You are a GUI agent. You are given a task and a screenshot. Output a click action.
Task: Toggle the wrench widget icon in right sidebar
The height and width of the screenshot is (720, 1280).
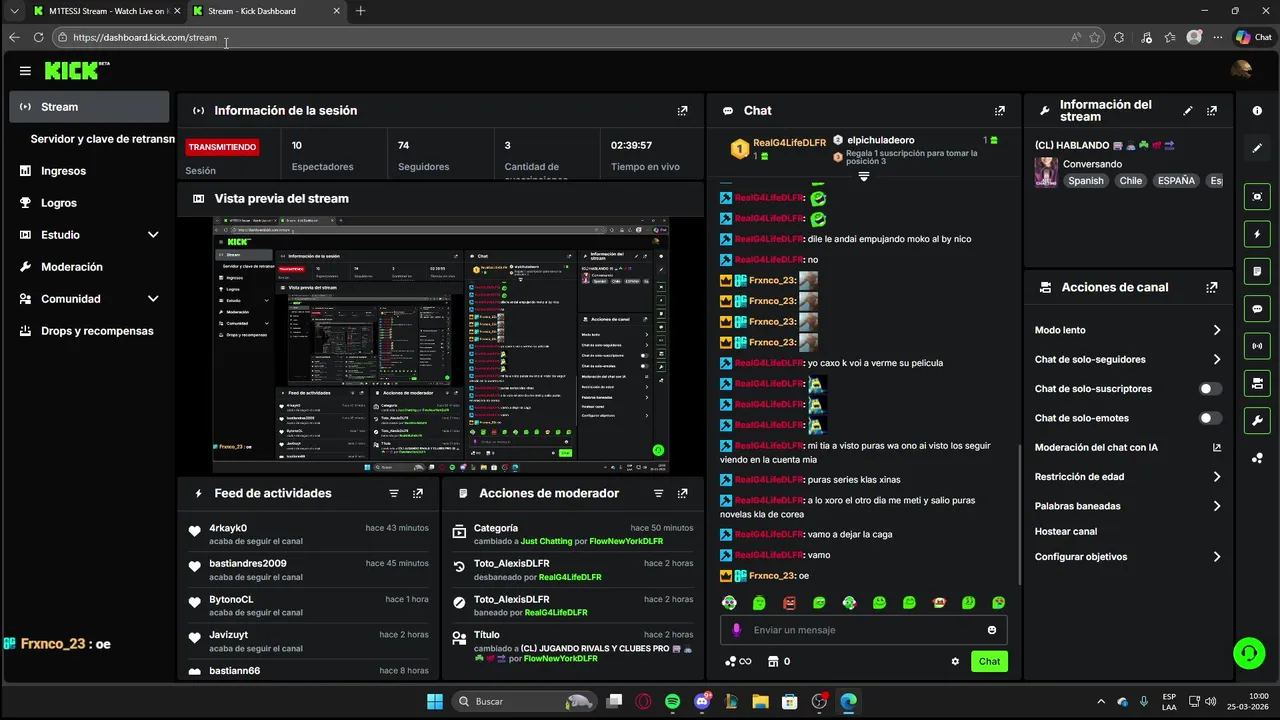1257,420
